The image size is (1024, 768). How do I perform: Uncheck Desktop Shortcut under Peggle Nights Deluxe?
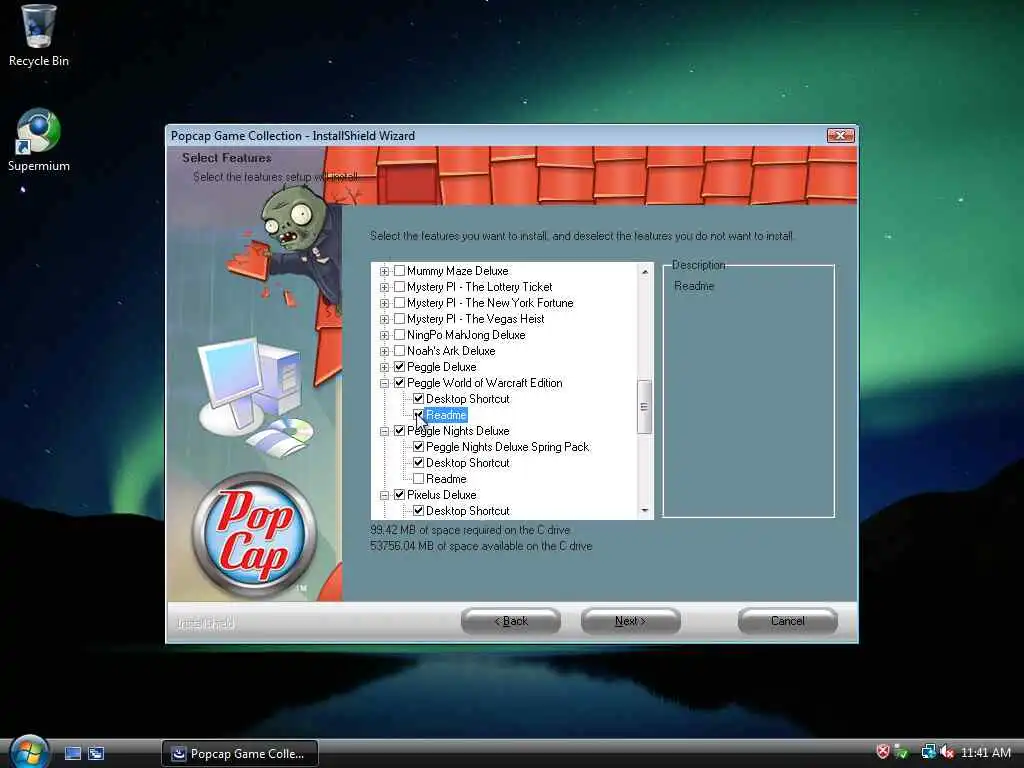click(419, 462)
